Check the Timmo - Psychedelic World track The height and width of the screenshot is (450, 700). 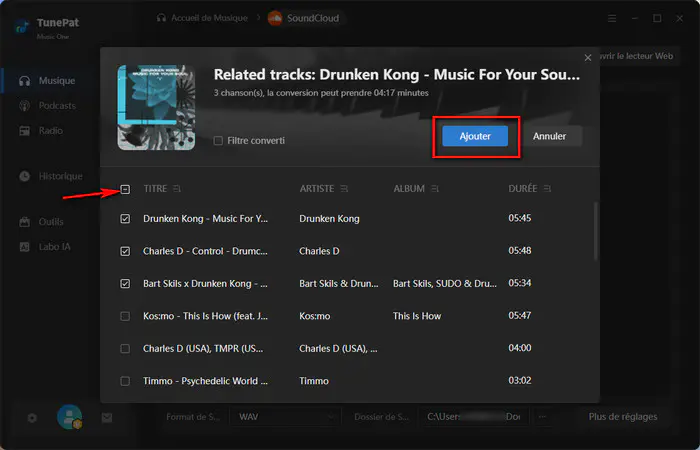point(125,381)
